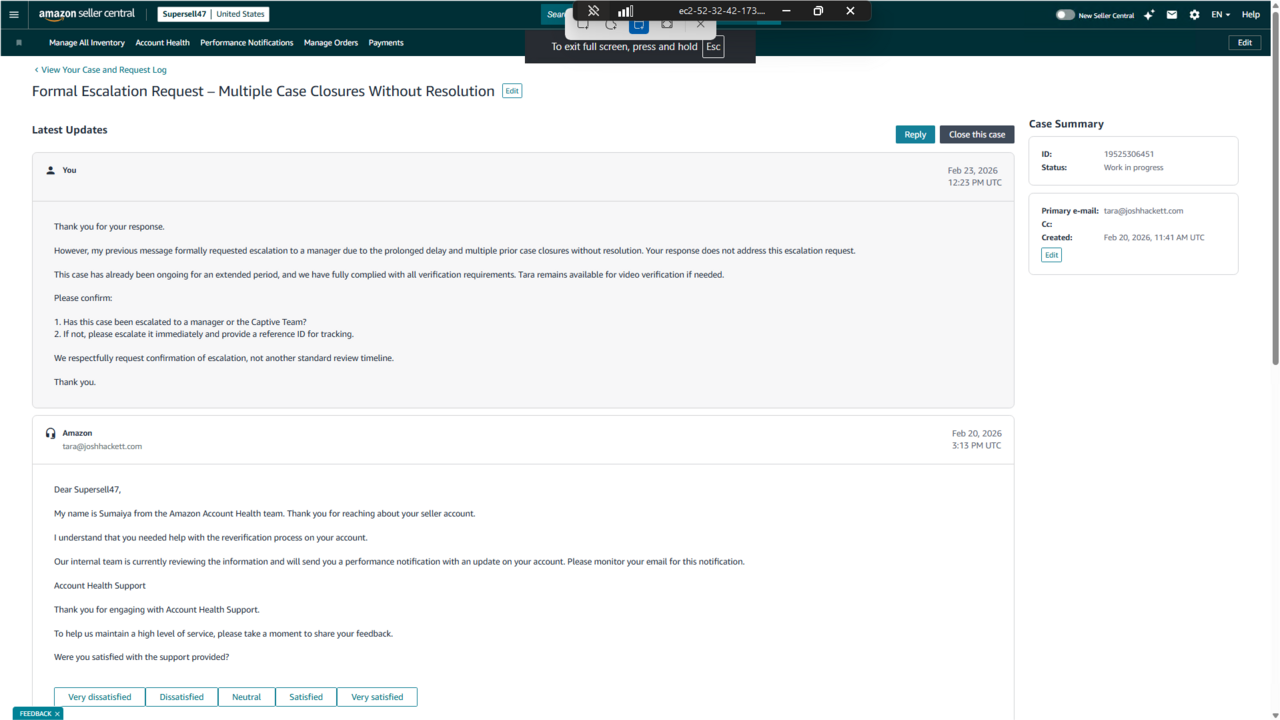Viewport: 1280px width, 720px height.
Task: Click the Amazon Seller Central logo
Action: click(x=87, y=14)
